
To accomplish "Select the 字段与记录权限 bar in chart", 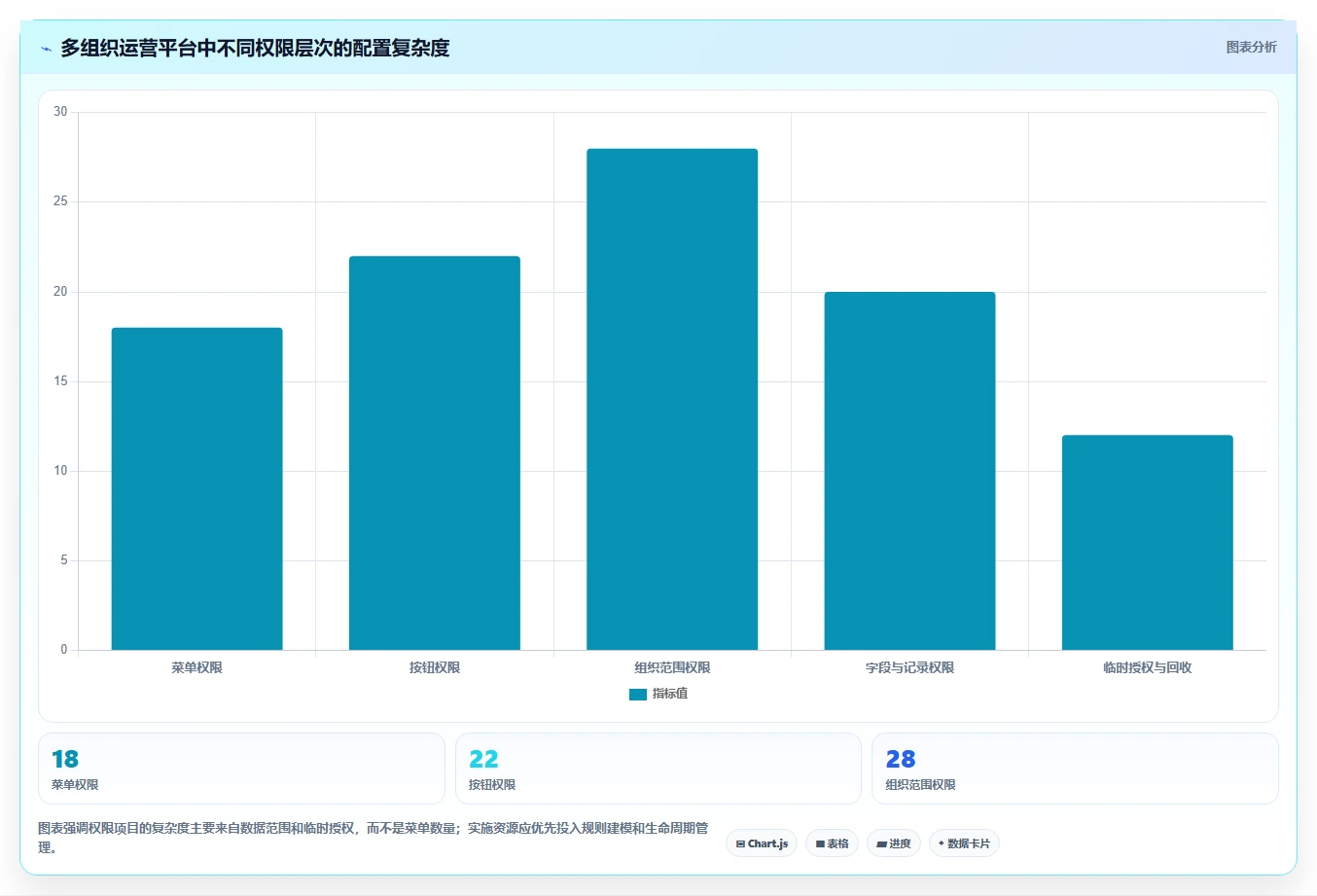I will [909, 471].
